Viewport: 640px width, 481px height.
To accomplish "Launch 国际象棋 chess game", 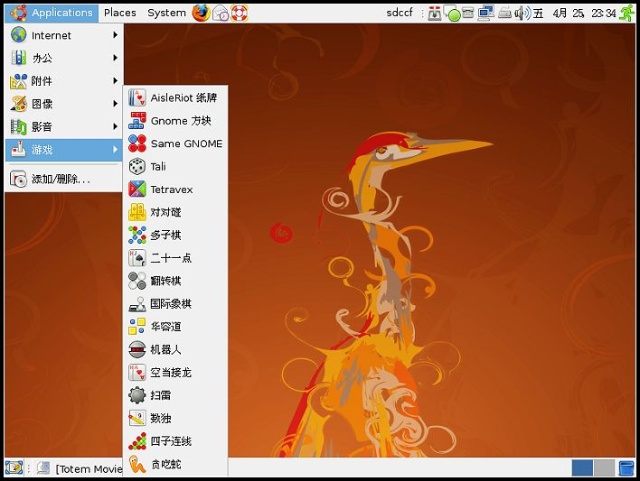I will [176, 304].
